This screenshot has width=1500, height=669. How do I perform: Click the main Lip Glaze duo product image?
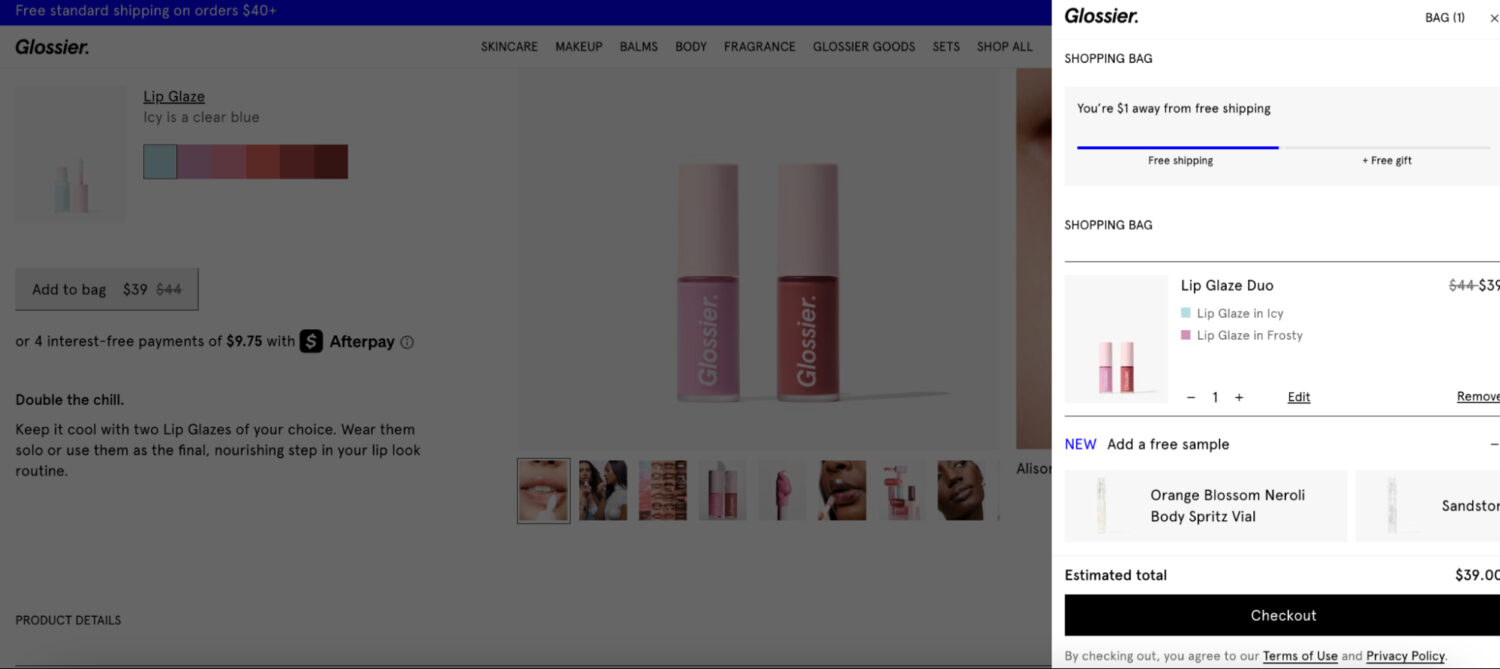point(757,258)
